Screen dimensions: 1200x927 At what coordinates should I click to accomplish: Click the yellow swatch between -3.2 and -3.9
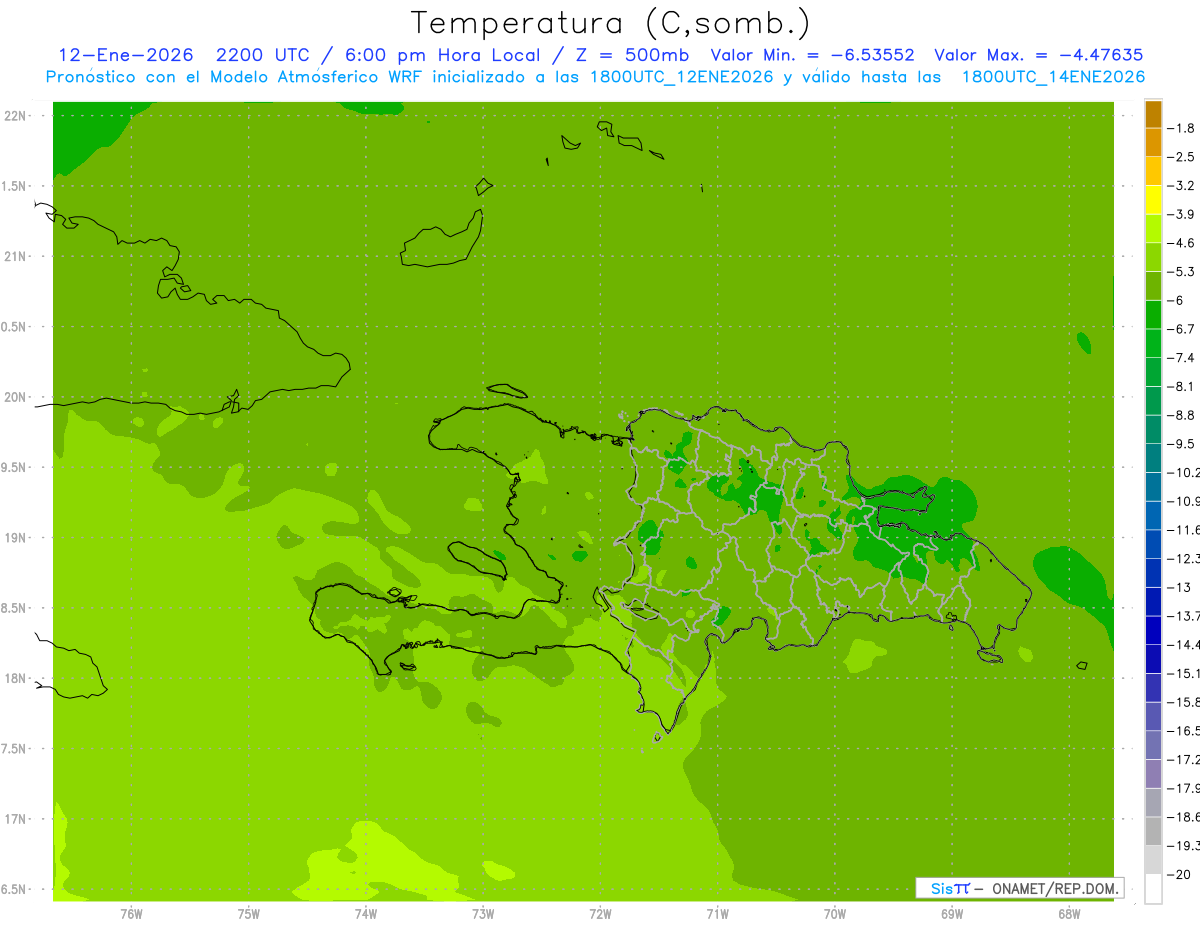[1153, 200]
